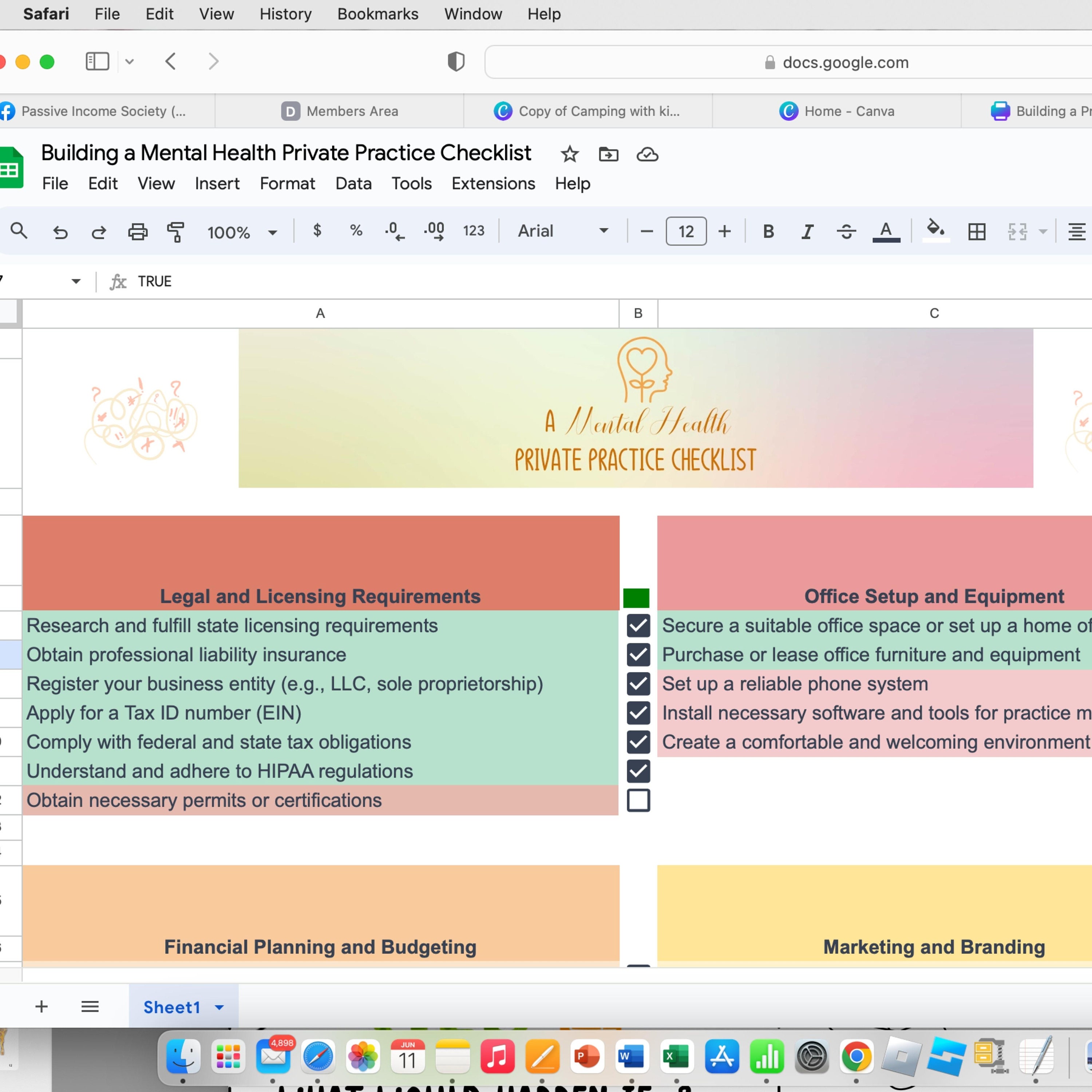Viewport: 1092px width, 1092px height.
Task: Show all sheets list
Action: pos(90,1007)
